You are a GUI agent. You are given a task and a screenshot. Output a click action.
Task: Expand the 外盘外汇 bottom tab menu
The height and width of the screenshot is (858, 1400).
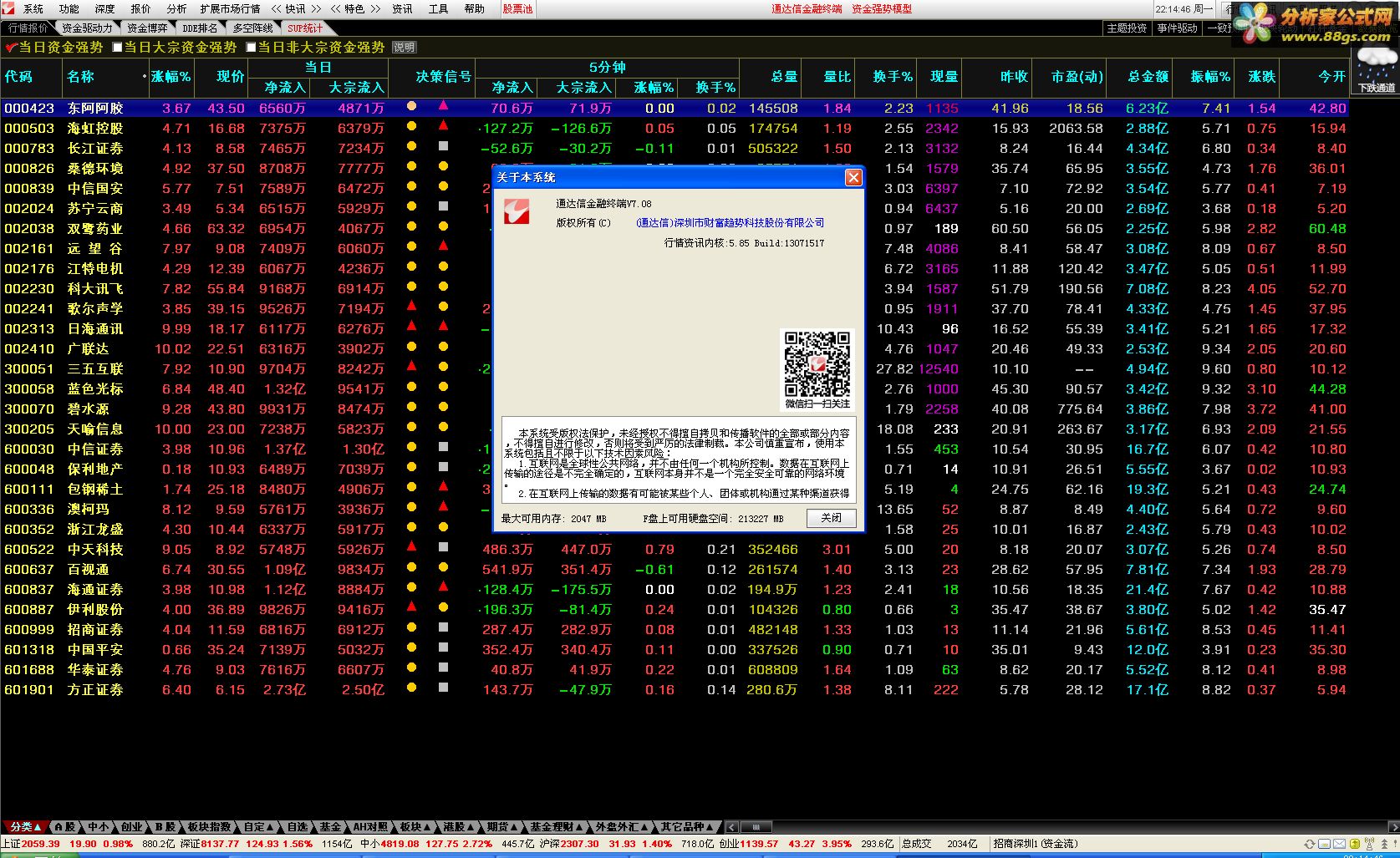(622, 827)
